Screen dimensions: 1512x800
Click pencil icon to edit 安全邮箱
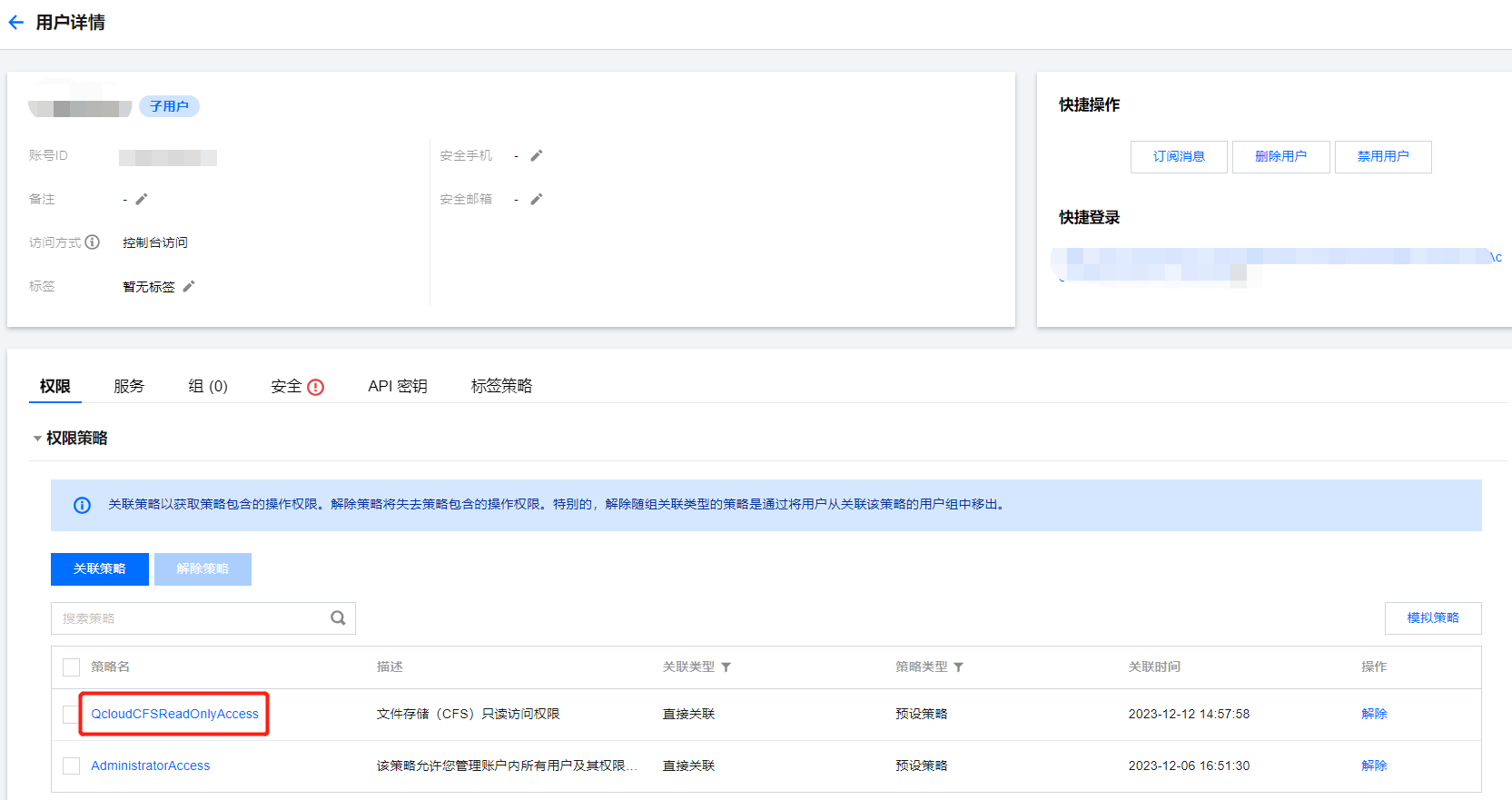tap(537, 199)
